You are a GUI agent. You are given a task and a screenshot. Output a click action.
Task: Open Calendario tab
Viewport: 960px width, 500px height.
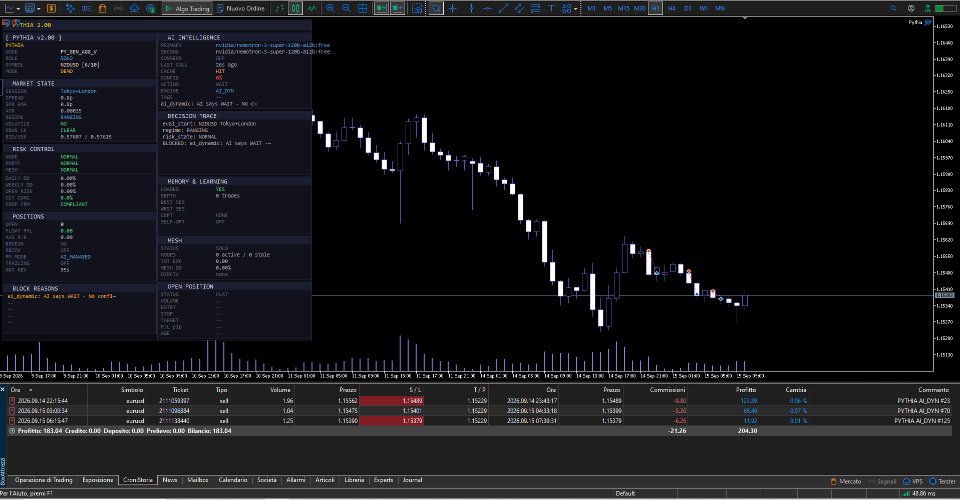233,480
